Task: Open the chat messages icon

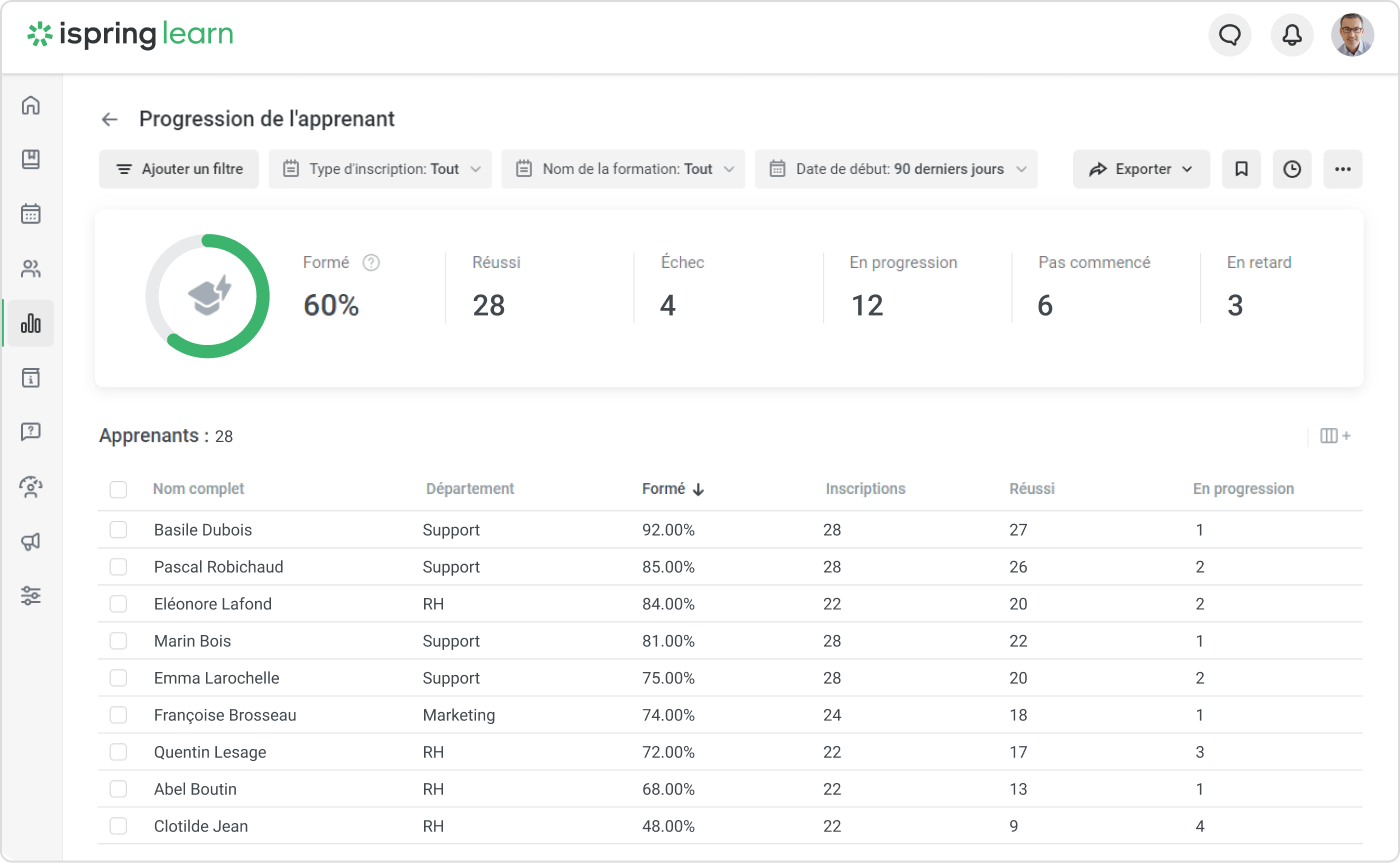Action: pyautogui.click(x=1230, y=35)
